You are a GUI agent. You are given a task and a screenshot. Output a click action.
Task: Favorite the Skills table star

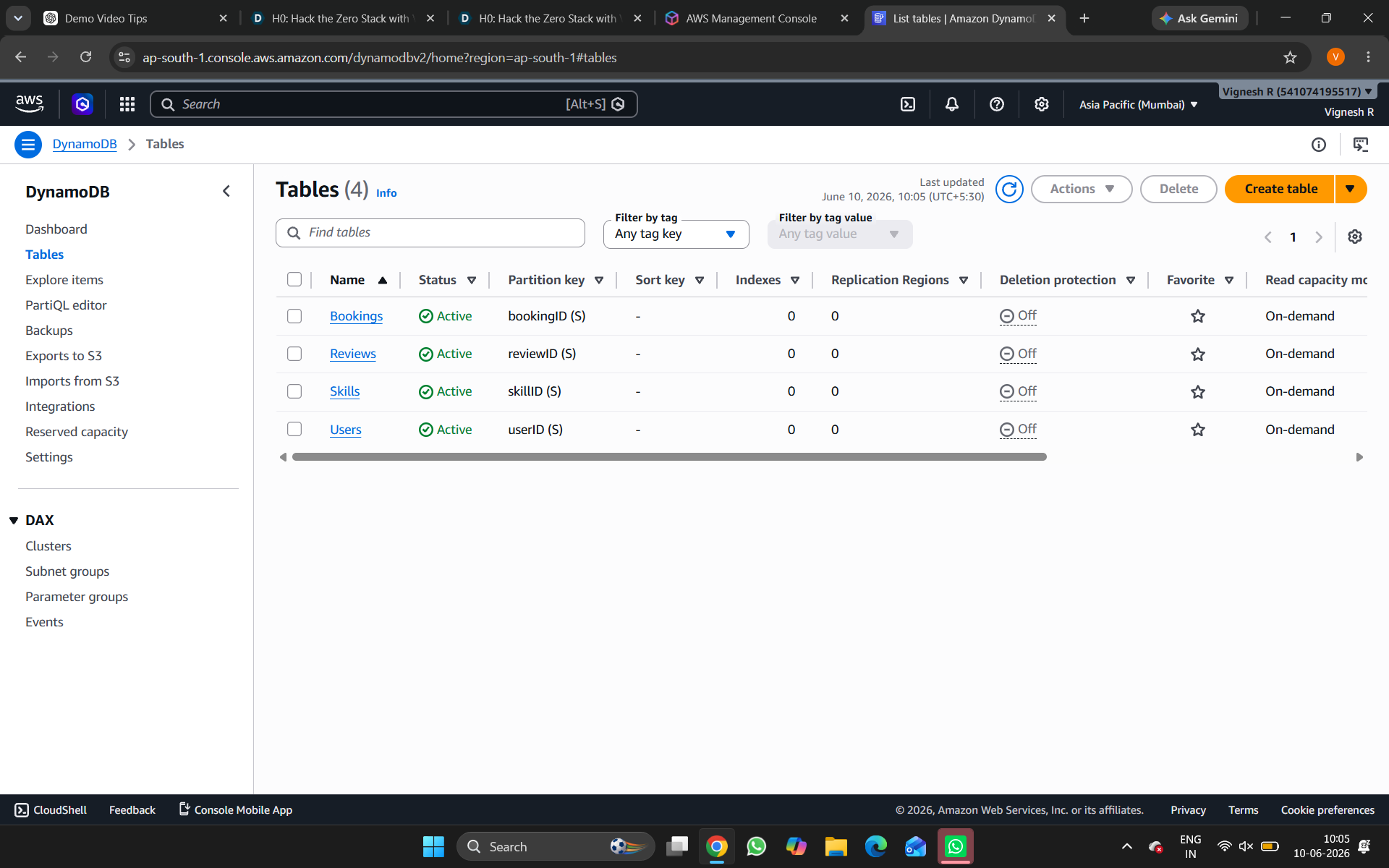point(1198,392)
